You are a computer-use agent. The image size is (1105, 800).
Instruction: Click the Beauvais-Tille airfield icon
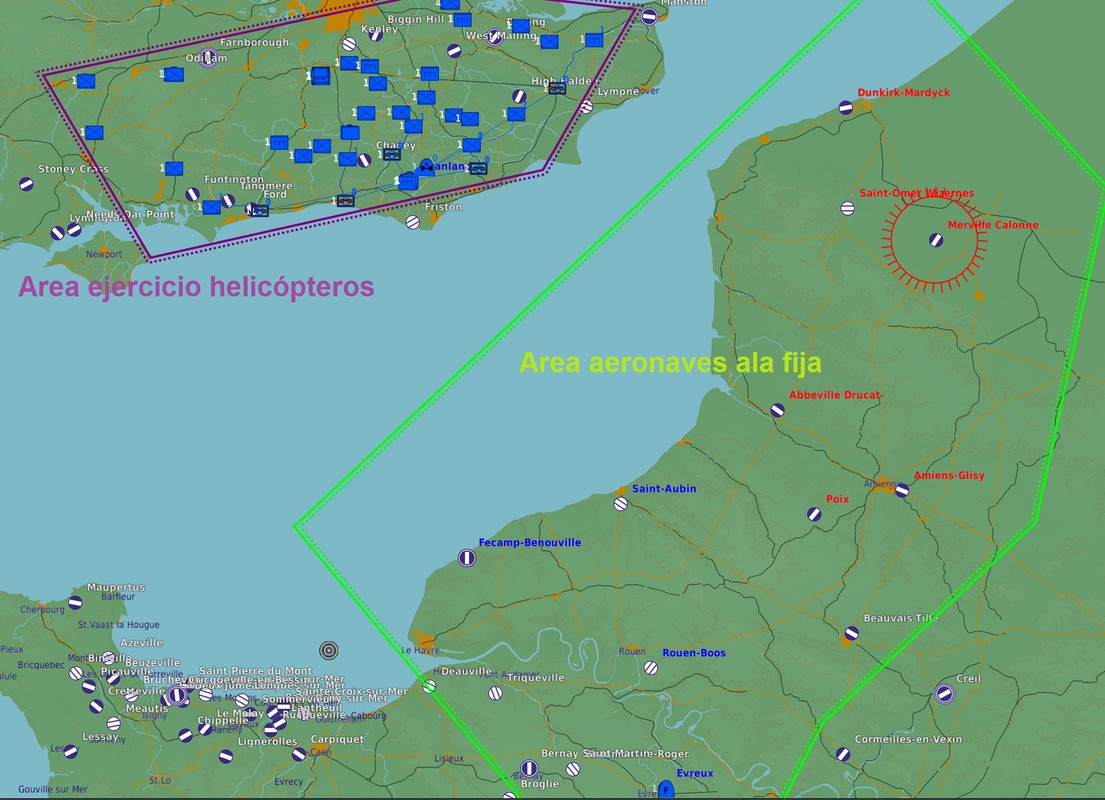[851, 633]
